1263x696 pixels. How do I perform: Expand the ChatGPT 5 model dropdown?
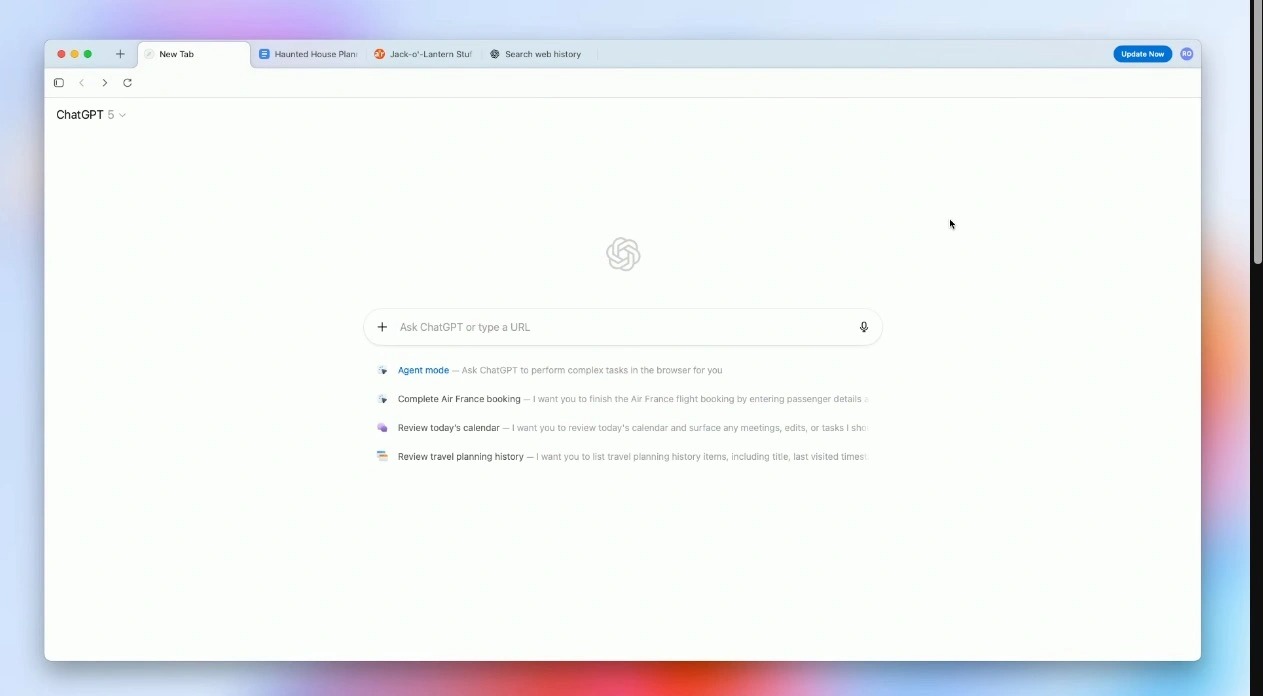(91, 115)
